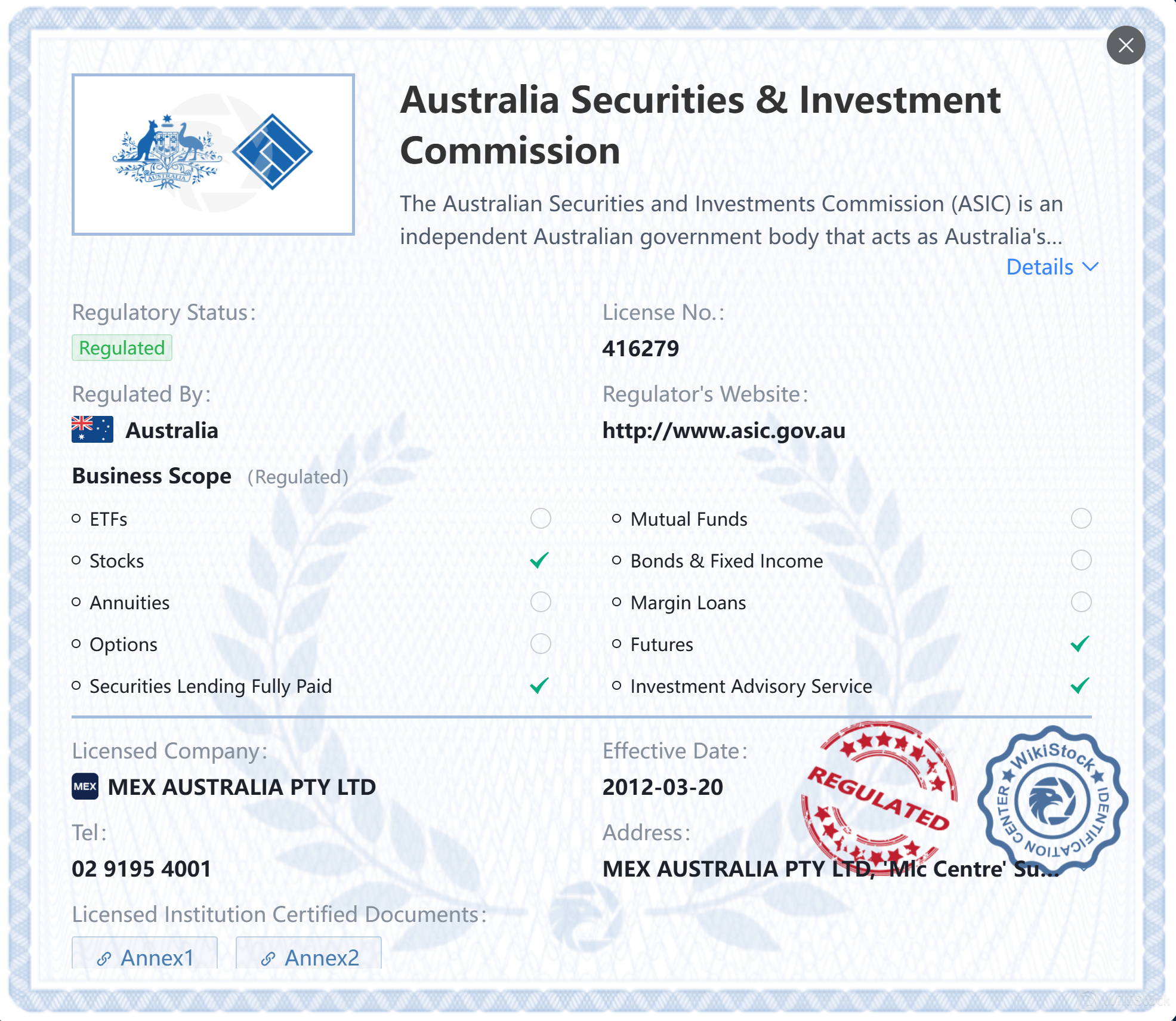The width and height of the screenshot is (1176, 1021).
Task: Click the Futures green checkmark
Action: pyautogui.click(x=1080, y=644)
